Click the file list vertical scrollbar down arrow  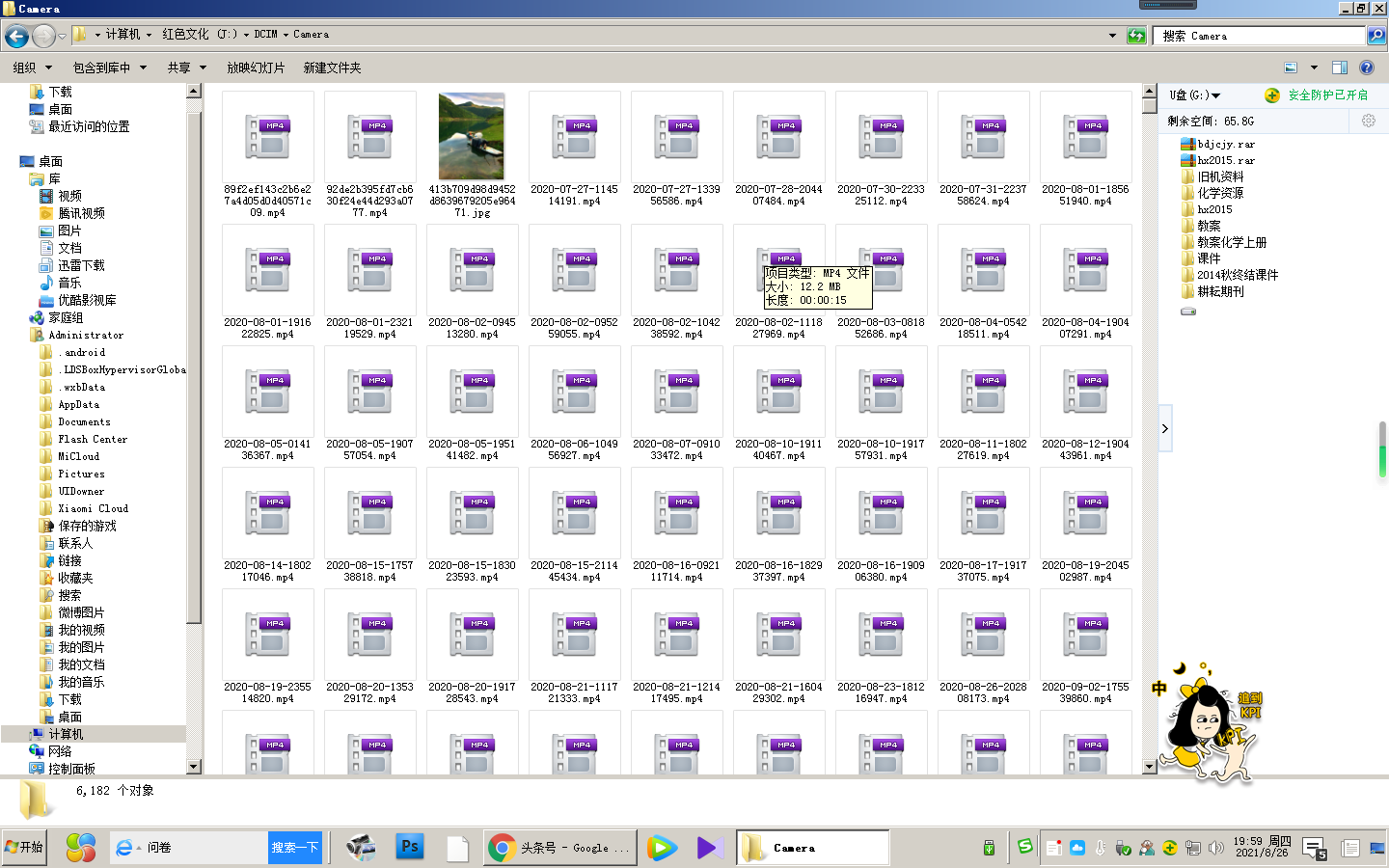pos(1149,767)
